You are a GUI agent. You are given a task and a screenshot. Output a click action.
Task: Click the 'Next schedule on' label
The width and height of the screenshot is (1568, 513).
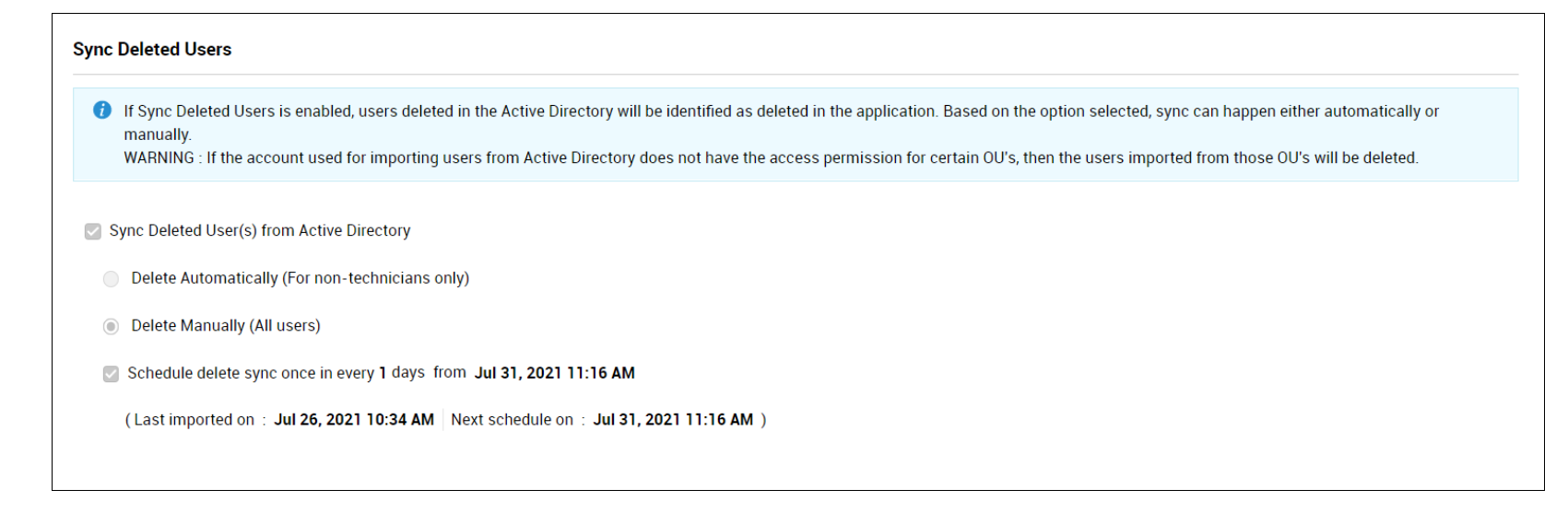512,420
